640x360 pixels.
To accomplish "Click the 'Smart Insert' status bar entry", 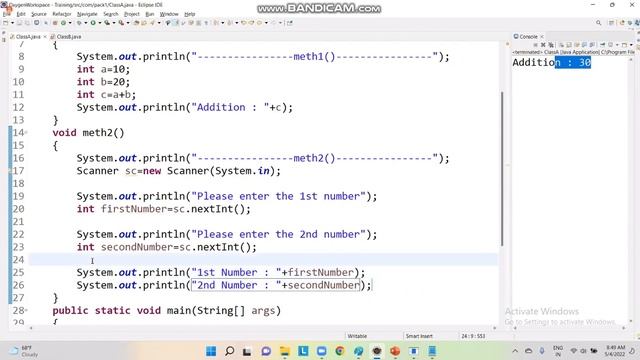I will point(419,336).
